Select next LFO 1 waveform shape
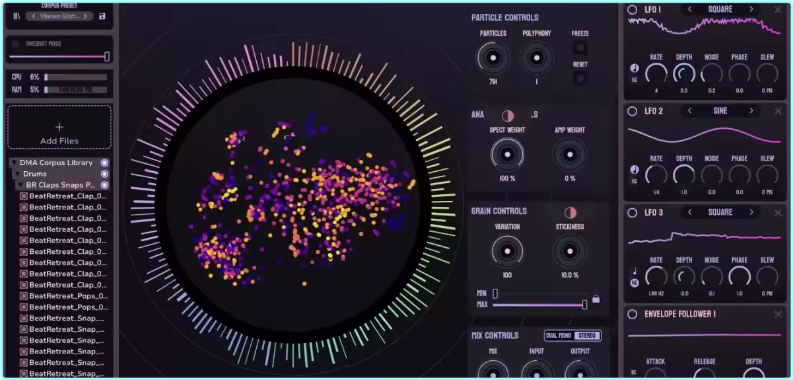 (752, 10)
